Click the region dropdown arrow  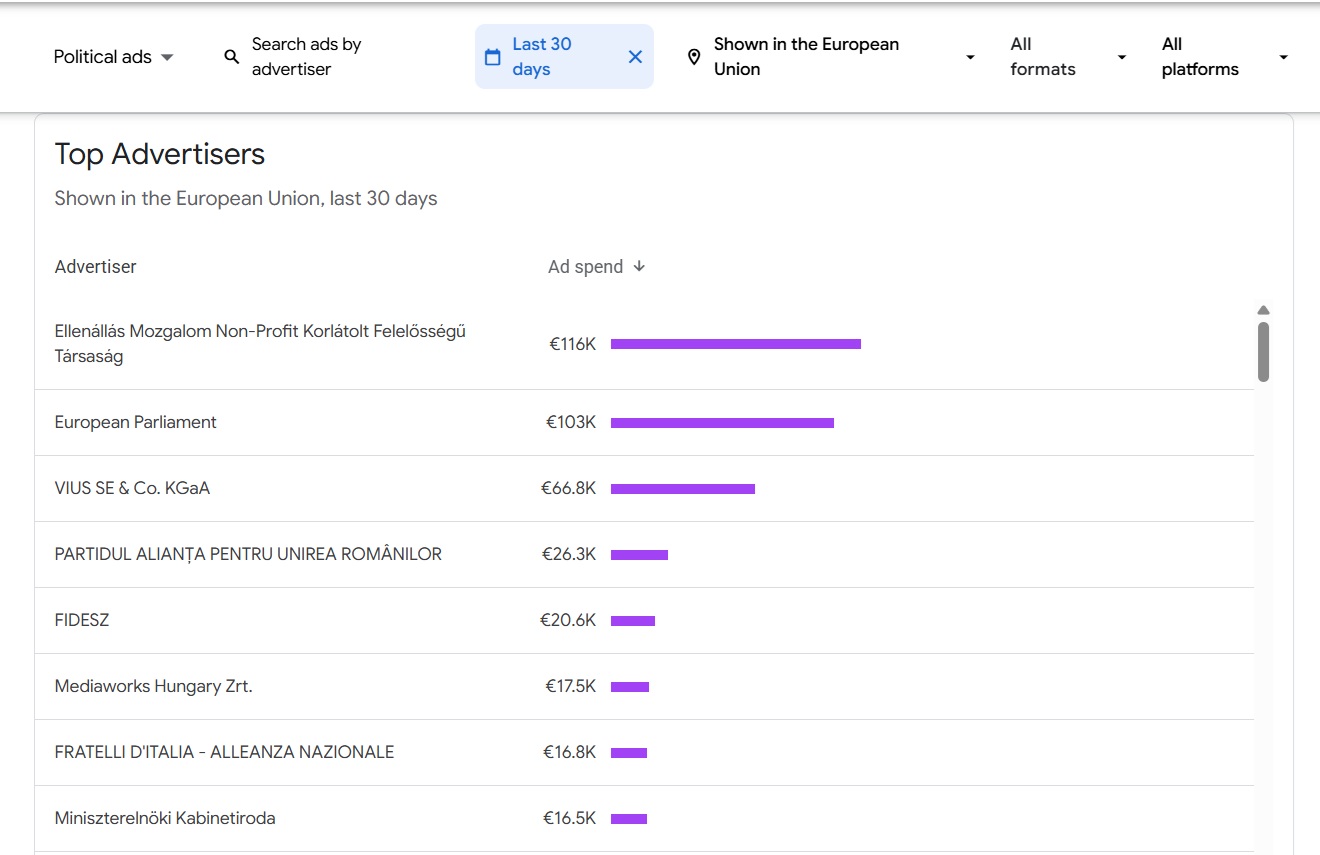click(x=970, y=57)
